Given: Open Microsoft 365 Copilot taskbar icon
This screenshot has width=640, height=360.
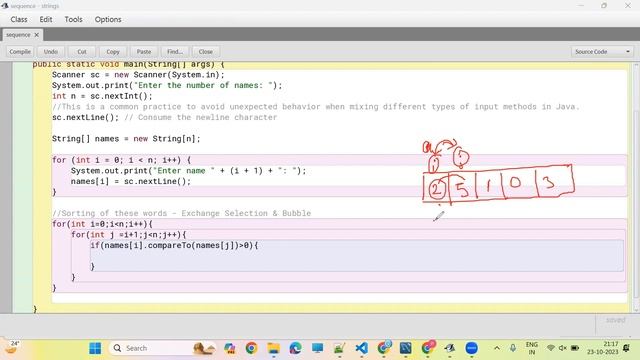Looking at the screenshot, I should [229, 348].
